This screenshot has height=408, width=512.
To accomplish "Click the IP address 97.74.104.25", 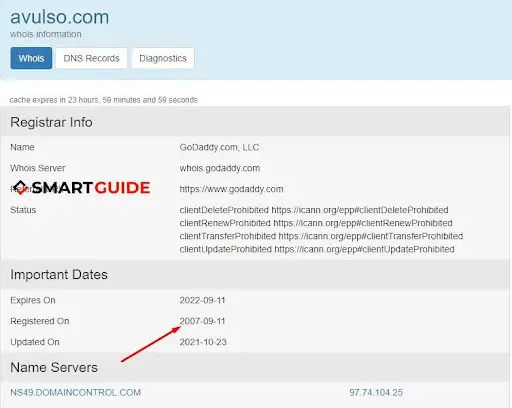I will (376, 392).
